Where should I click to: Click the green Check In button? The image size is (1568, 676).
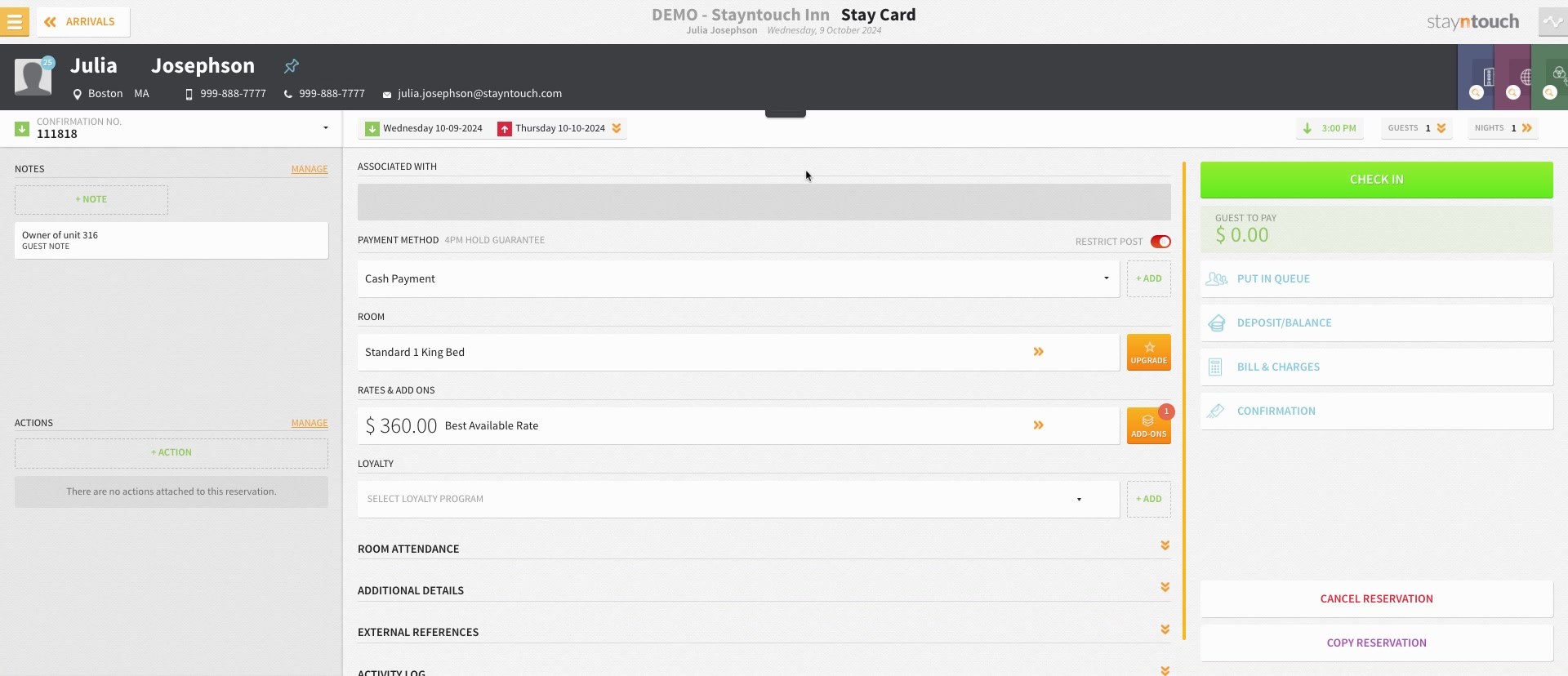(1377, 180)
